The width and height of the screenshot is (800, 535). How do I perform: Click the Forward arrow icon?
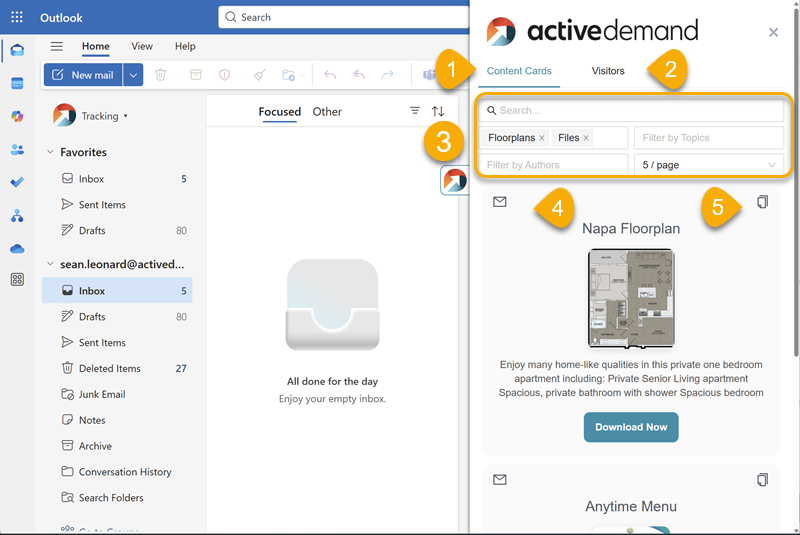tap(388, 75)
